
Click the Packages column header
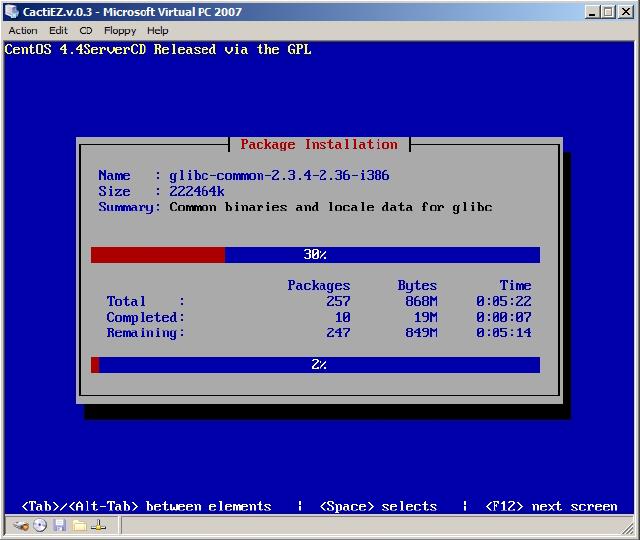tap(318, 285)
